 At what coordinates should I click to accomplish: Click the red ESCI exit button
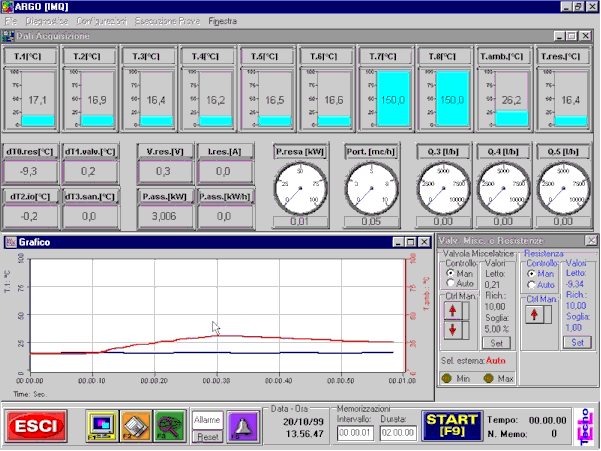36,426
